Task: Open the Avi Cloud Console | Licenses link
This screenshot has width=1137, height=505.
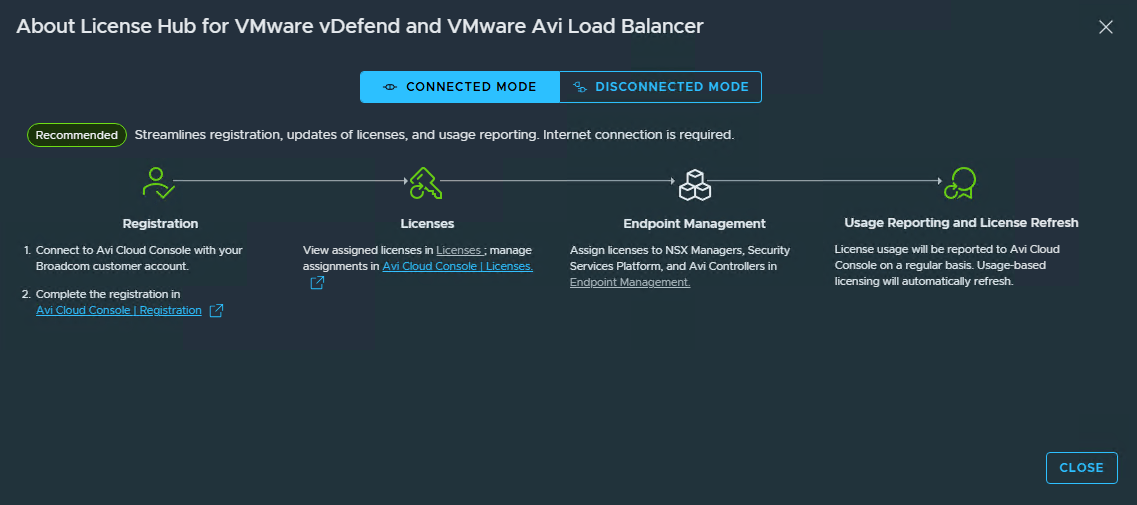Action: (458, 266)
